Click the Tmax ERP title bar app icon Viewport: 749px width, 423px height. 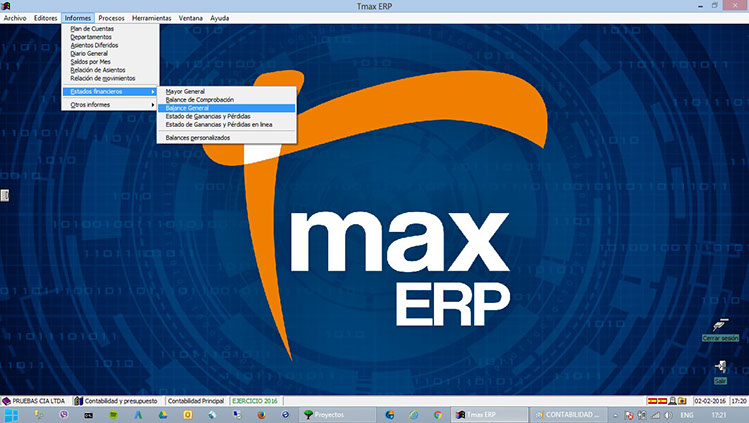tap(6, 6)
